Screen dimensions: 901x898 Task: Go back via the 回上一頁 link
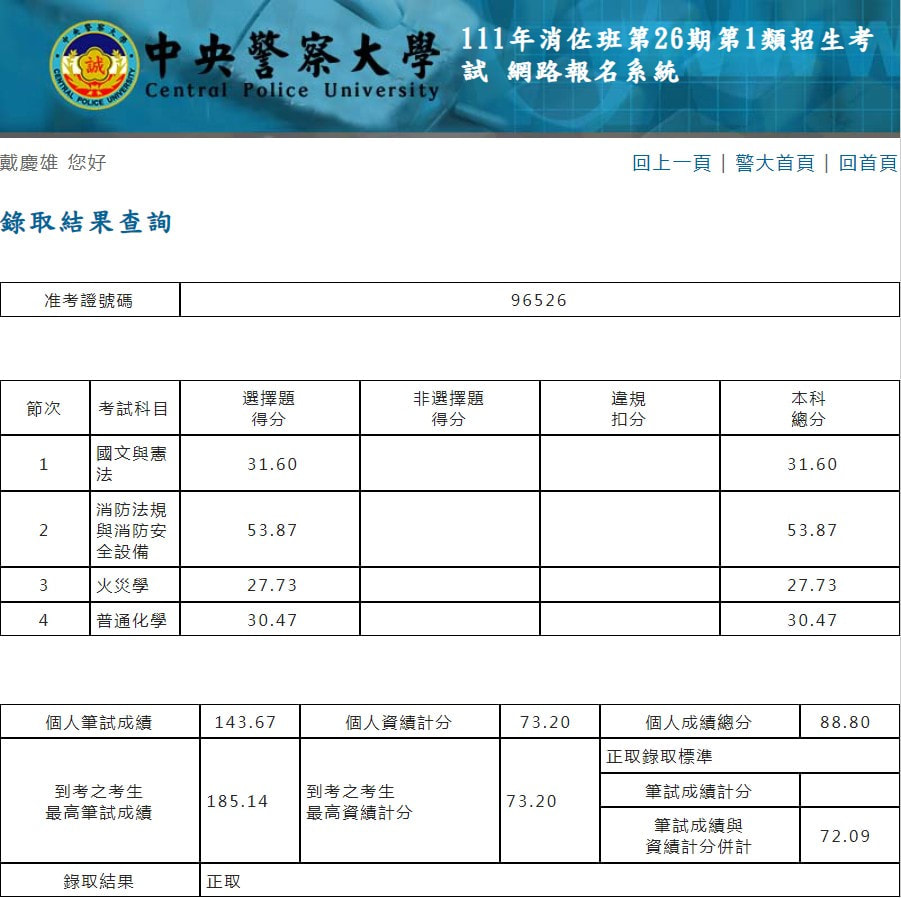pos(671,163)
